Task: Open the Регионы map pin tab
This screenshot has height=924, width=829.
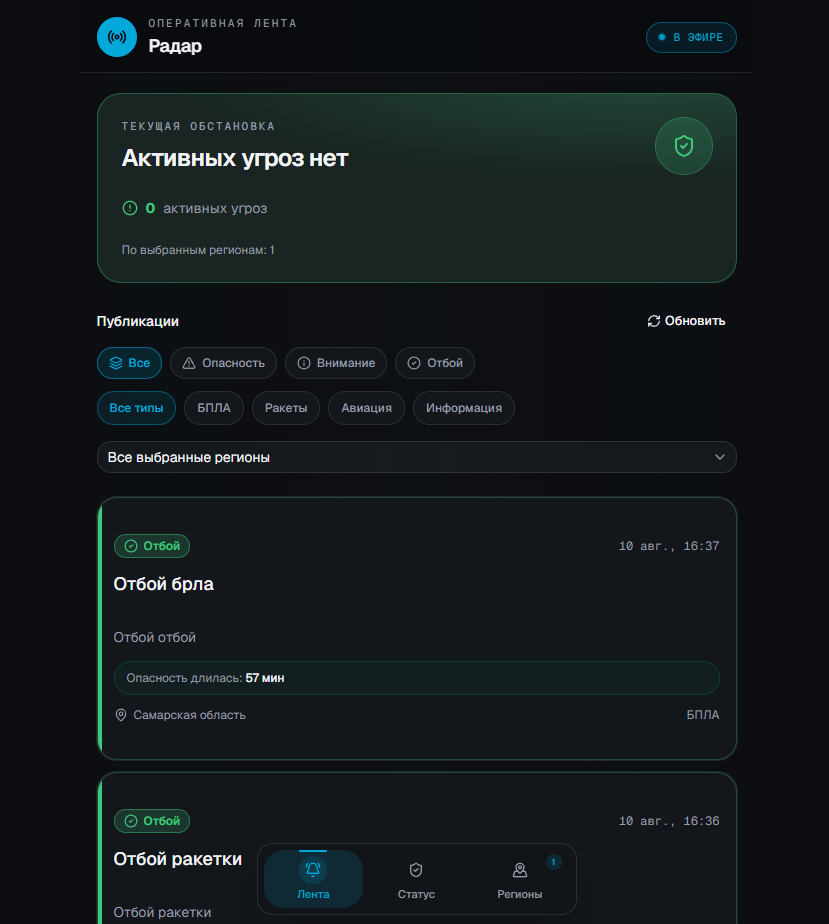Action: [x=520, y=879]
